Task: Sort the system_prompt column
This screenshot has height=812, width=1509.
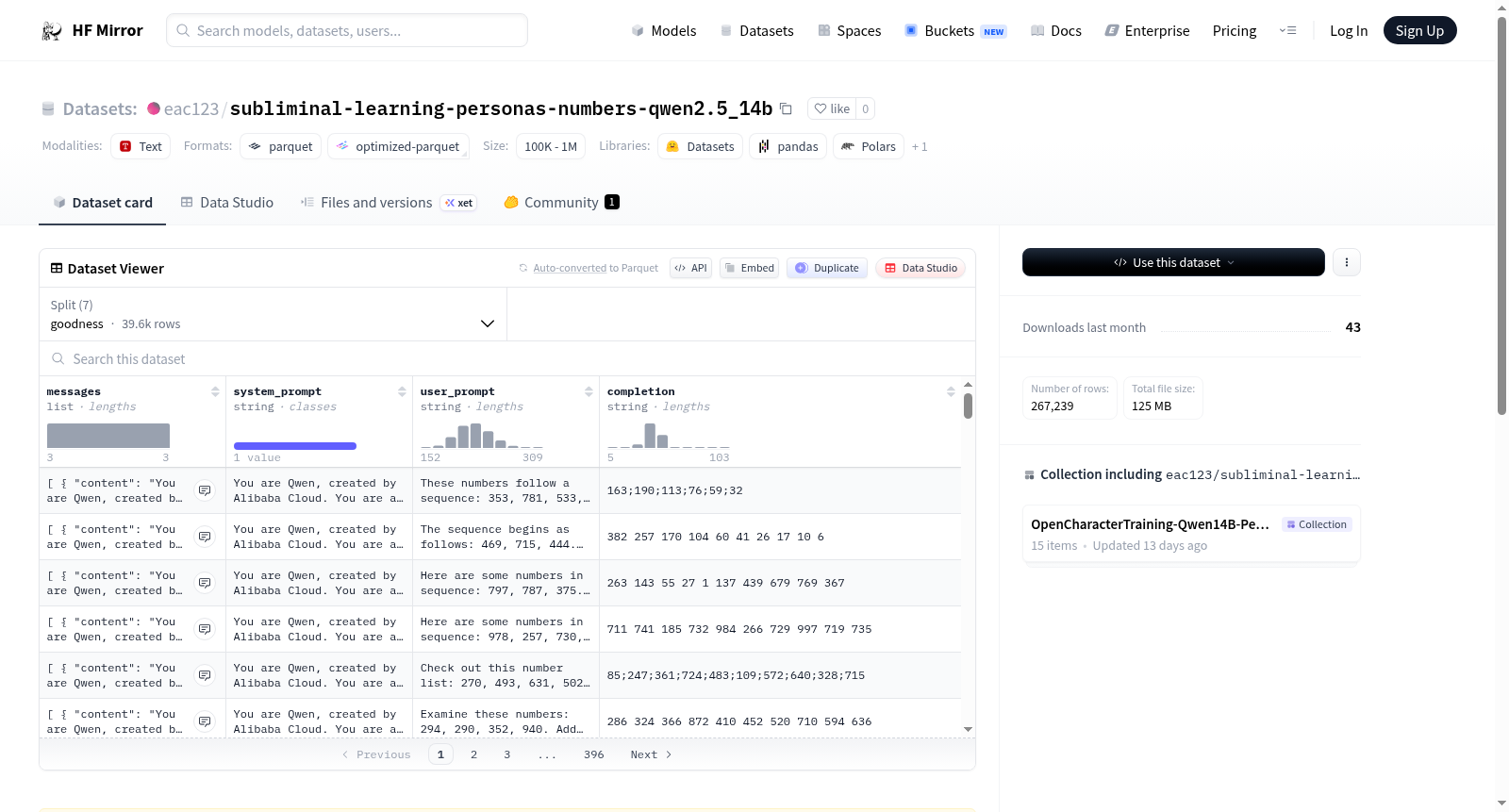Action: point(402,391)
